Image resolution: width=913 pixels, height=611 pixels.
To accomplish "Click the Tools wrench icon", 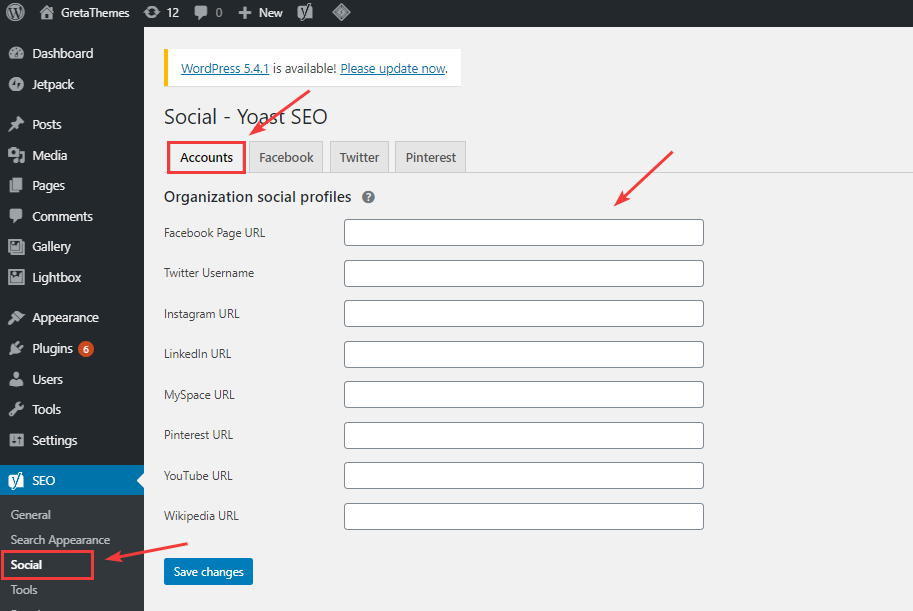I will click(x=16, y=409).
